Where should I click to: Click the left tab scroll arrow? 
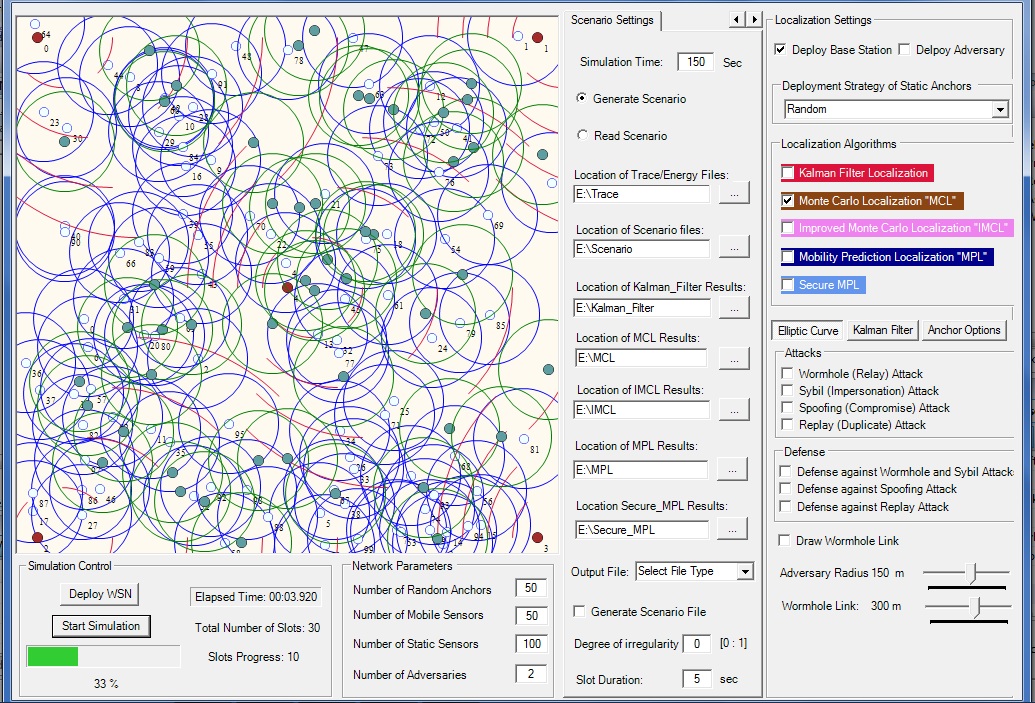coord(736,20)
